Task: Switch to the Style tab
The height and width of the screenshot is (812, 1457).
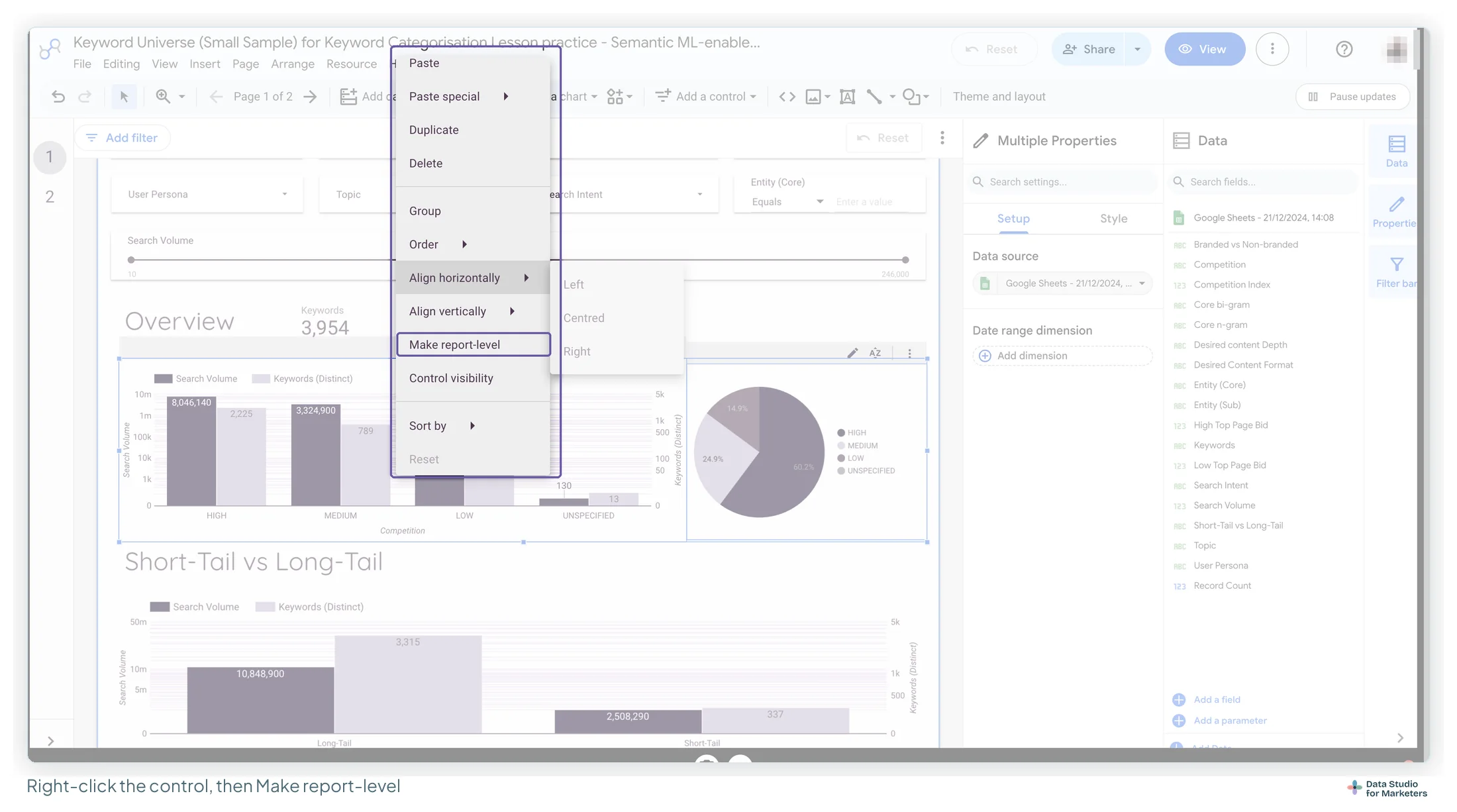Action: click(1113, 219)
